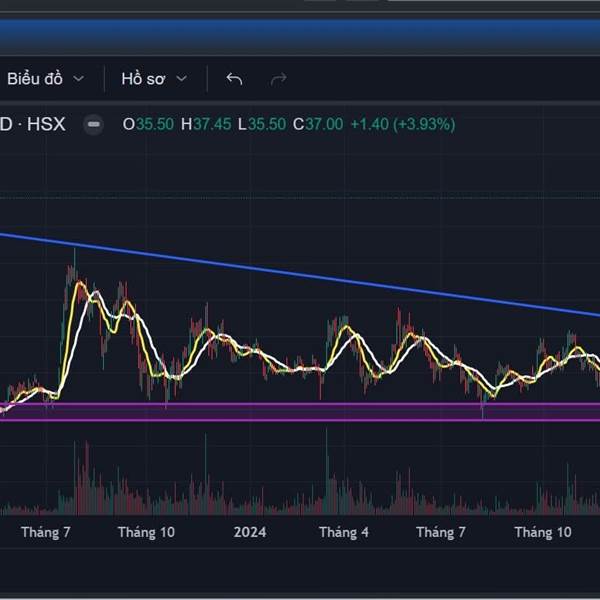This screenshot has width=600, height=600.
Task: Click the HSX exchange symbol label
Action: [46, 124]
